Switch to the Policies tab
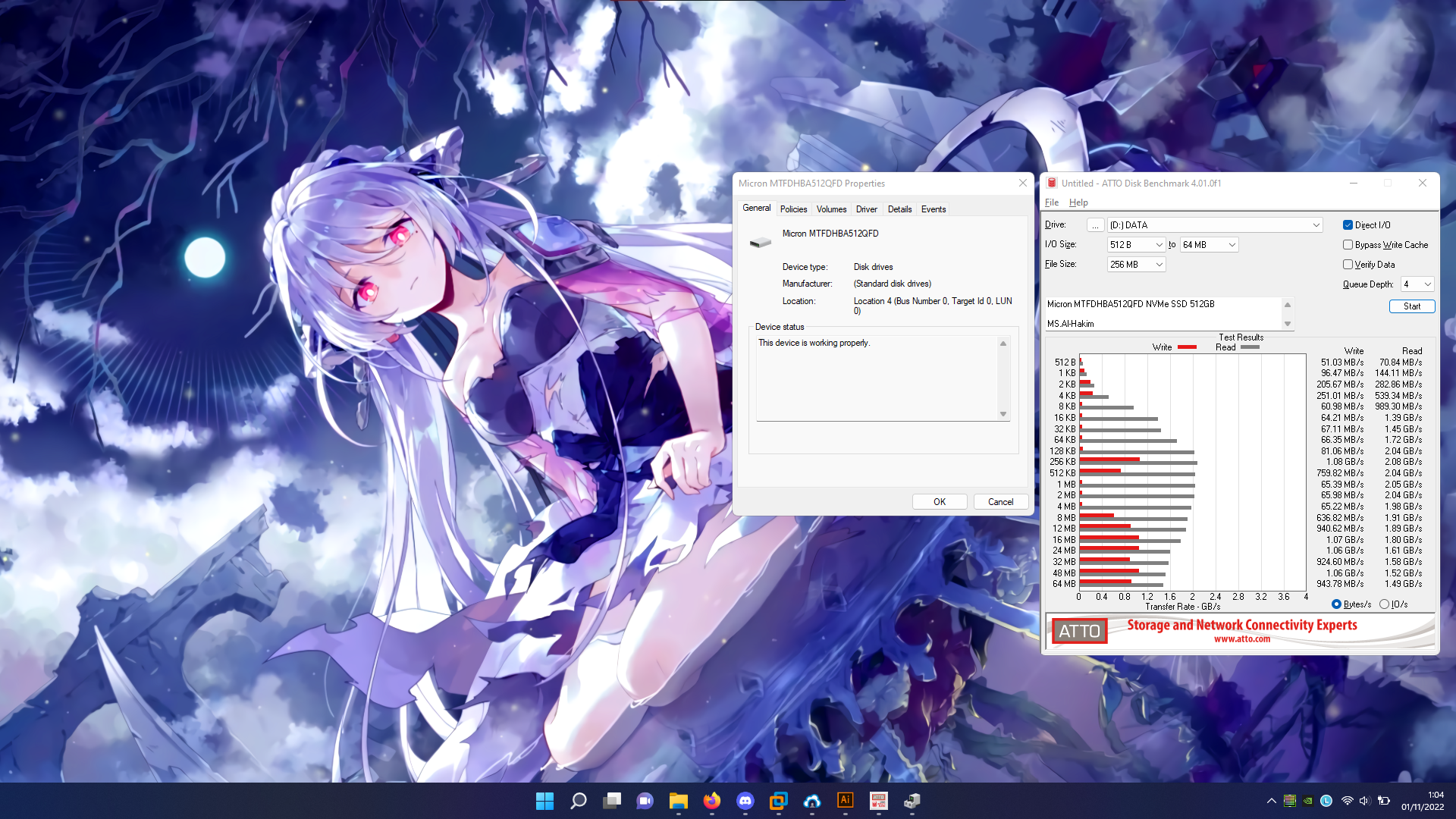This screenshot has height=819, width=1456. (x=793, y=209)
